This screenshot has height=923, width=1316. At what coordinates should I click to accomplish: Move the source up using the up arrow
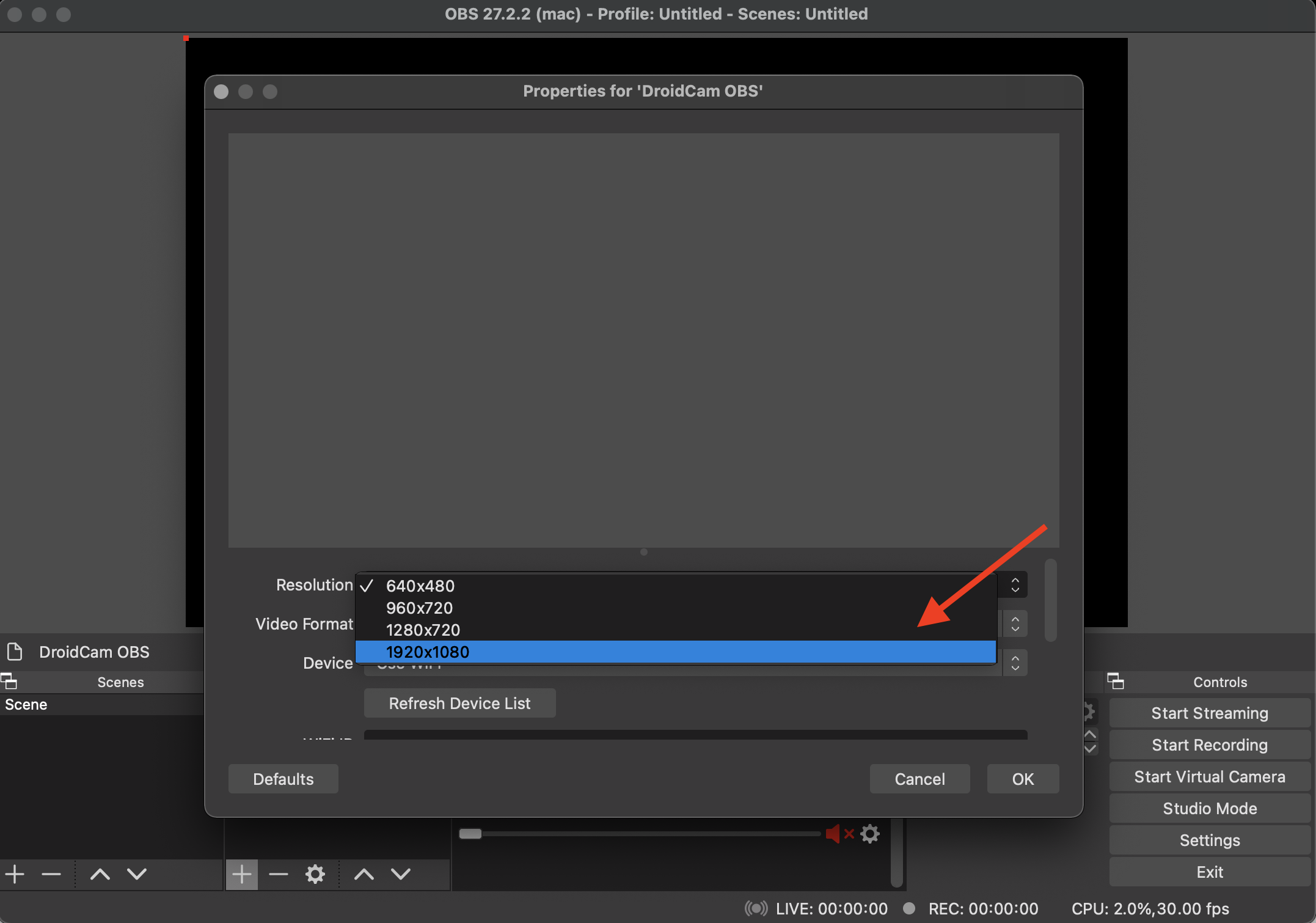coord(364,873)
